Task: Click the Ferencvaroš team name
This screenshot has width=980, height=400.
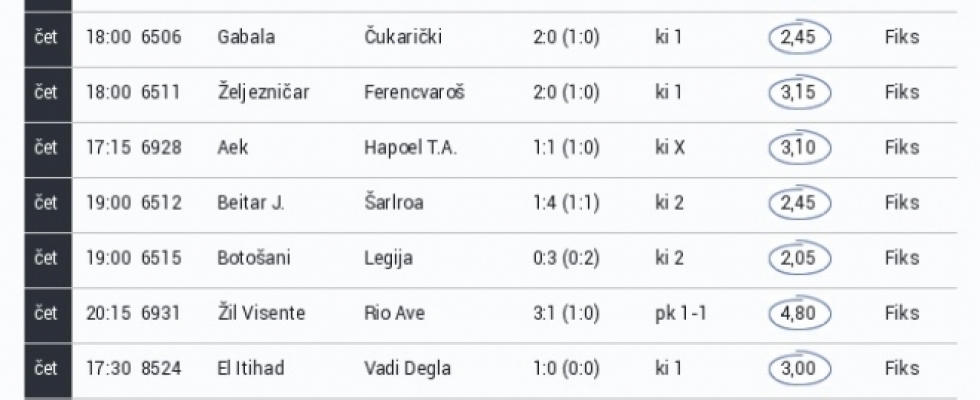Action: (414, 93)
